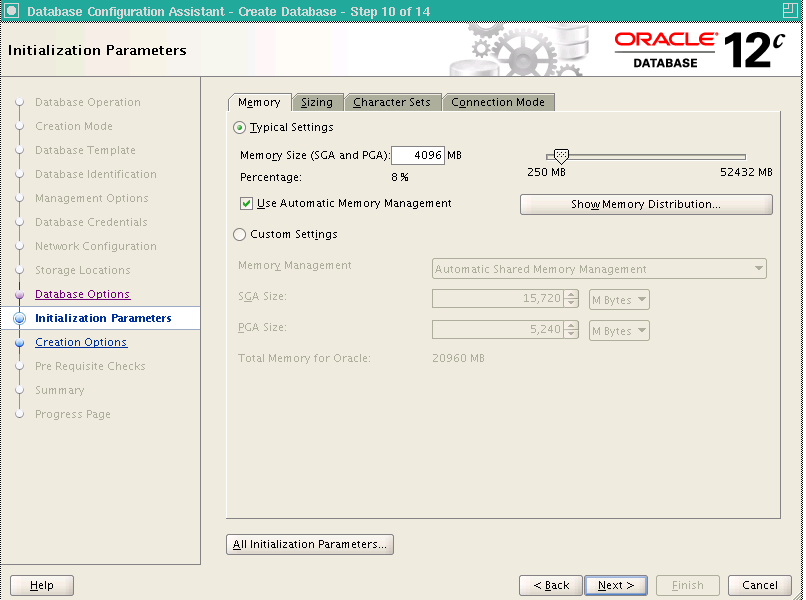
Task: Open the SGA Size units dropdown
Action: click(619, 300)
